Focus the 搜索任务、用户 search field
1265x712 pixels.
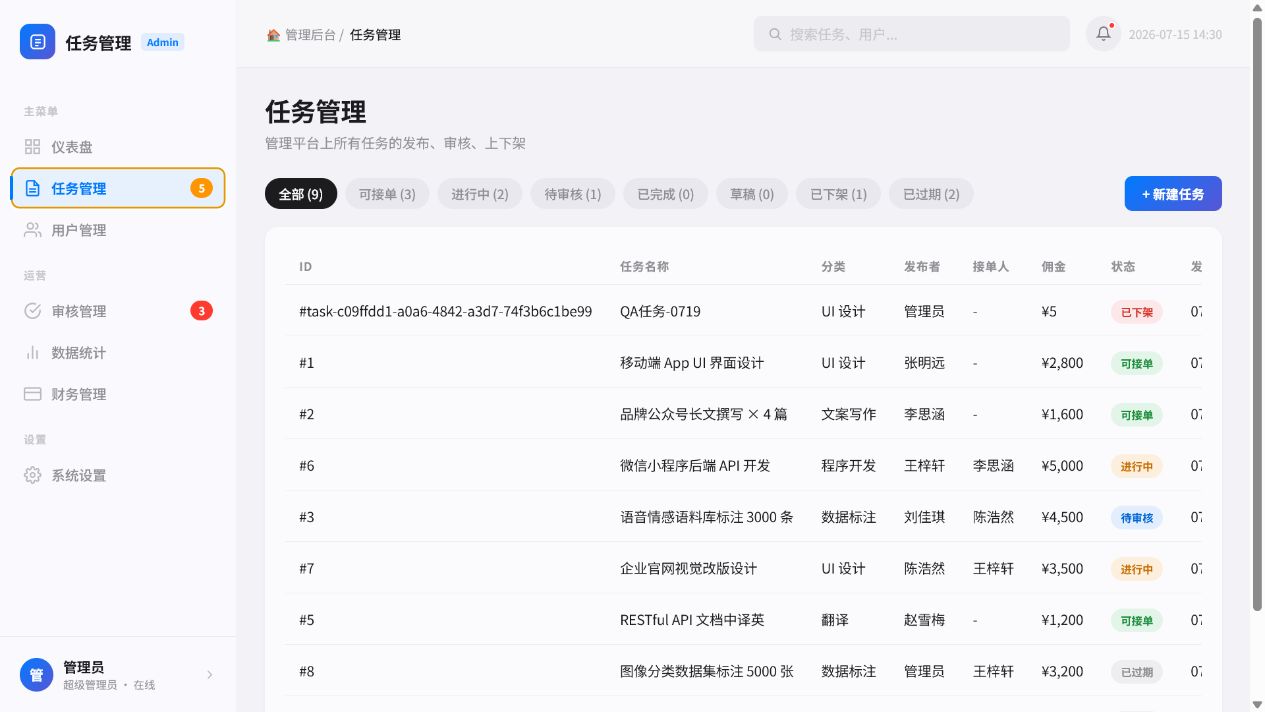(912, 34)
